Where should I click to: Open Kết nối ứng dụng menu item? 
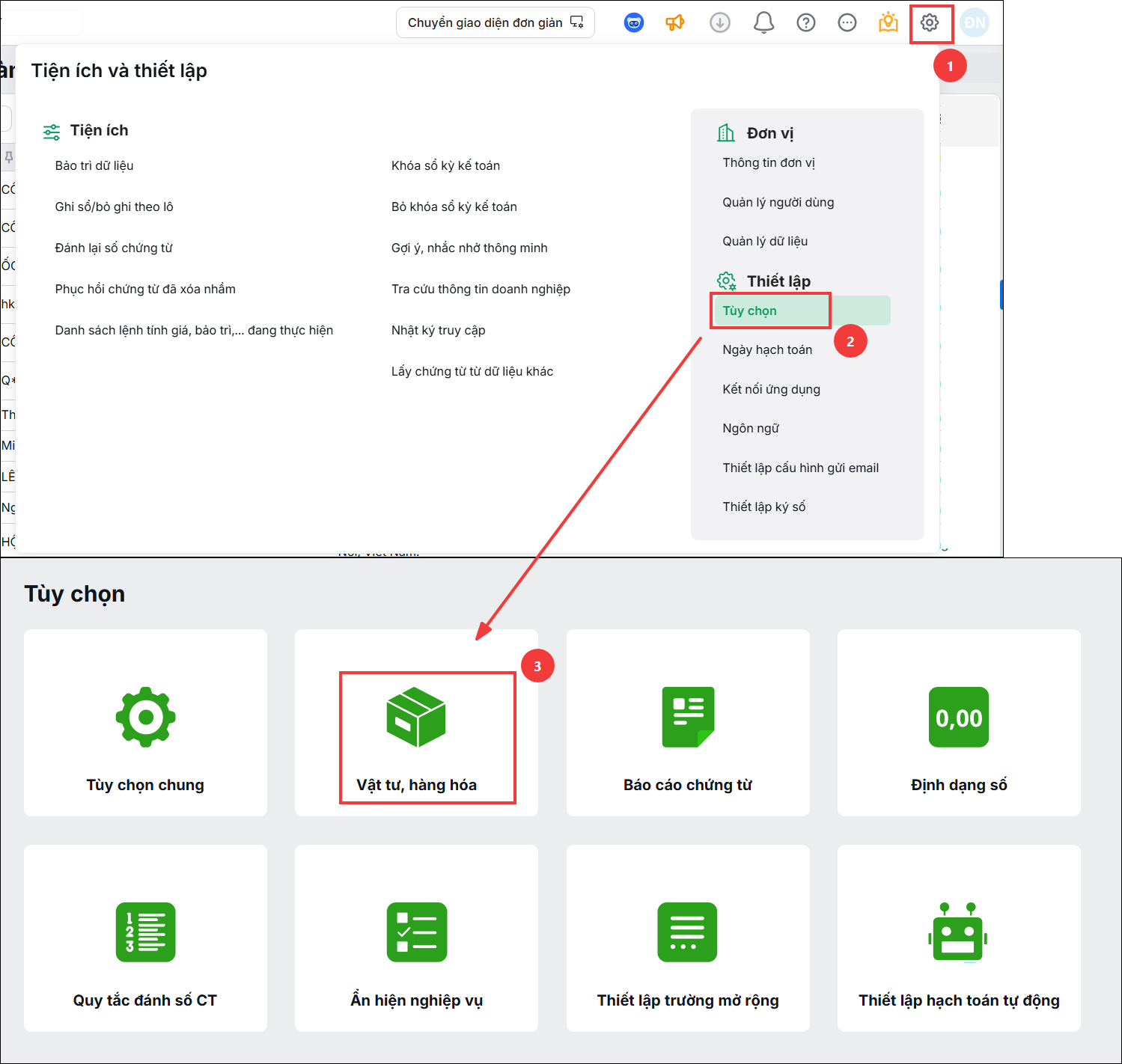pos(771,389)
